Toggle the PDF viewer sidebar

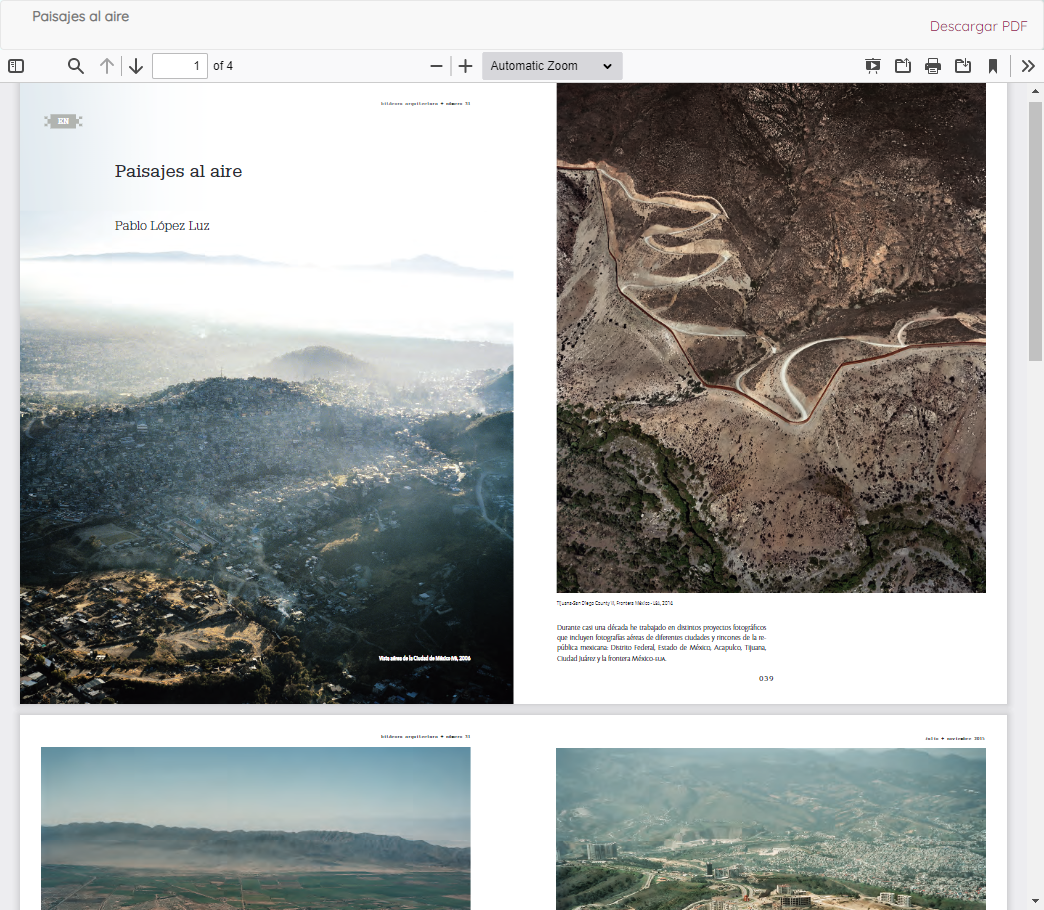click(x=16, y=66)
